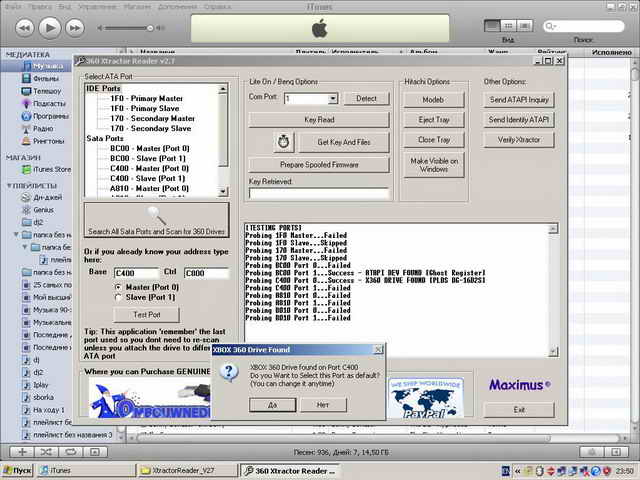Click Close Tray button
This screenshot has width=640, height=480.
click(x=433, y=140)
